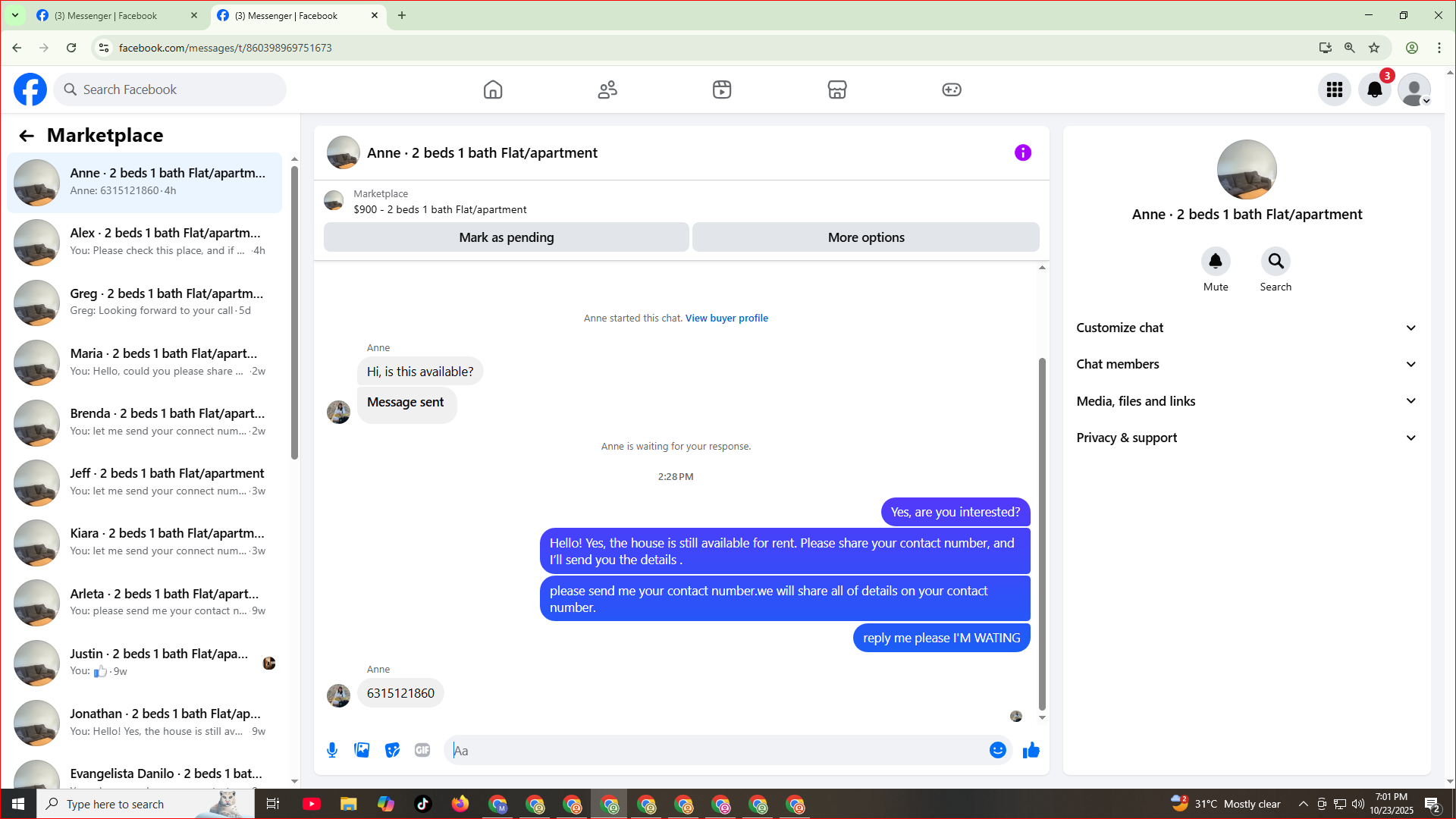Click the Mark as pending button
Image resolution: width=1456 pixels, height=819 pixels.
[506, 237]
